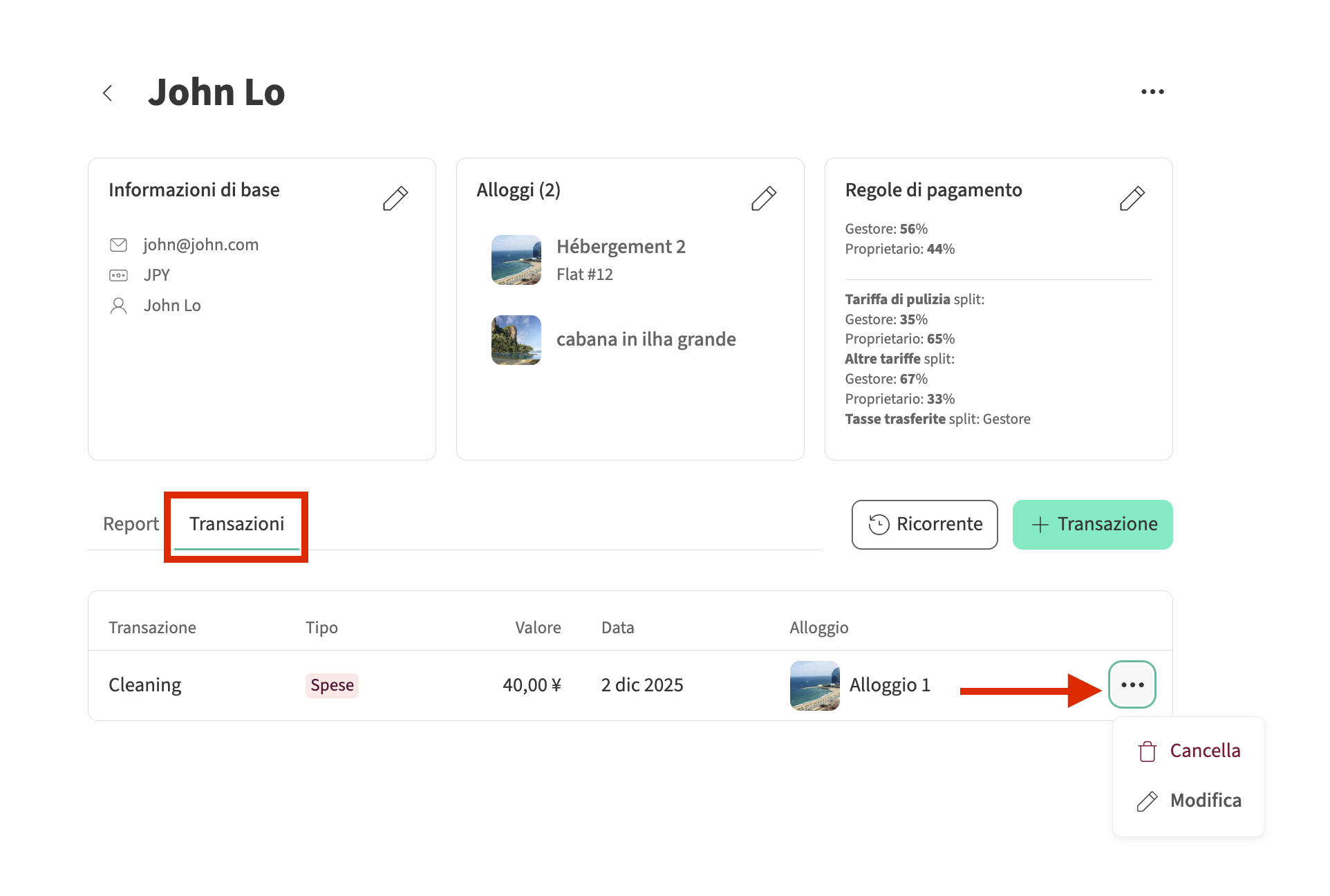The width and height of the screenshot is (1330, 896).
Task: Edit Regole di pagamento with pencil icon
Action: point(1132,198)
